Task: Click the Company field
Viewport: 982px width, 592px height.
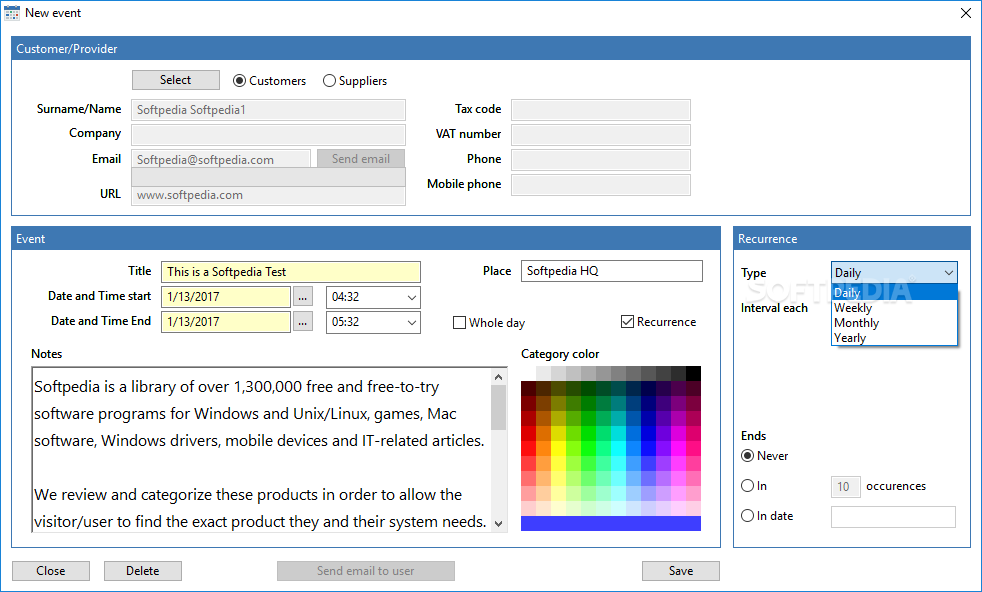Action: coord(268,135)
